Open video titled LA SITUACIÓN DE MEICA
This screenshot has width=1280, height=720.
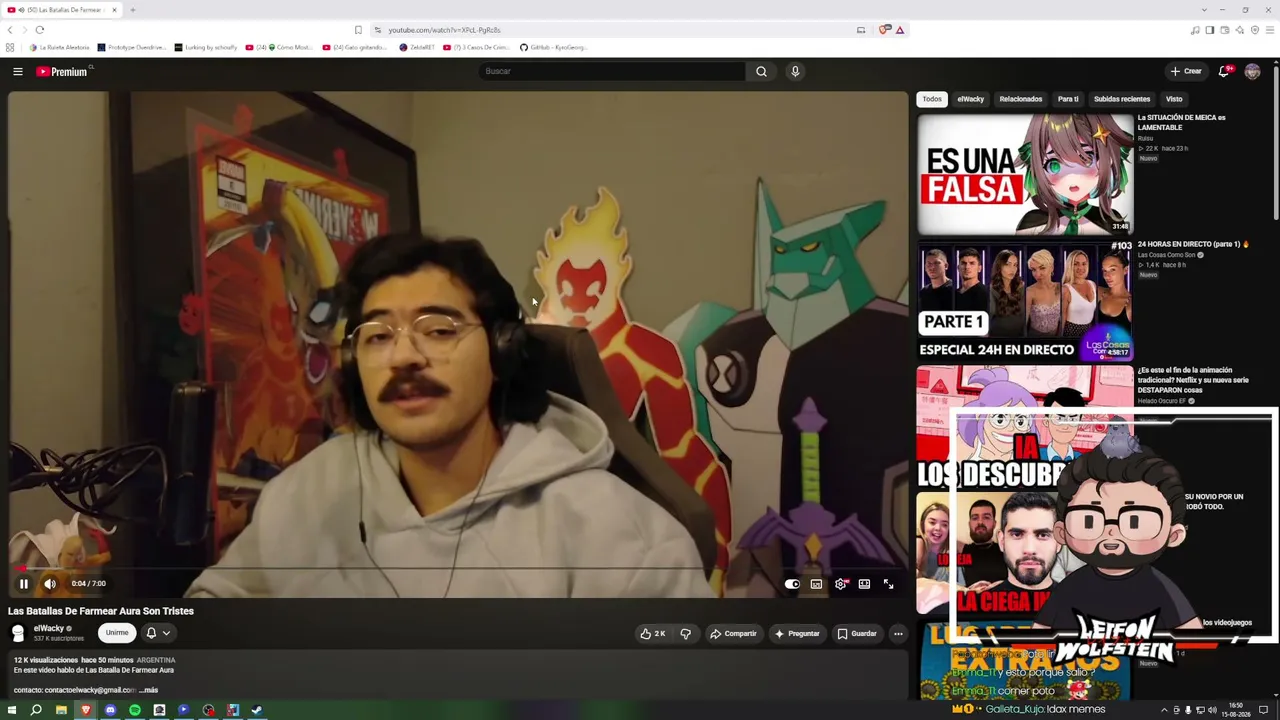click(x=1181, y=122)
